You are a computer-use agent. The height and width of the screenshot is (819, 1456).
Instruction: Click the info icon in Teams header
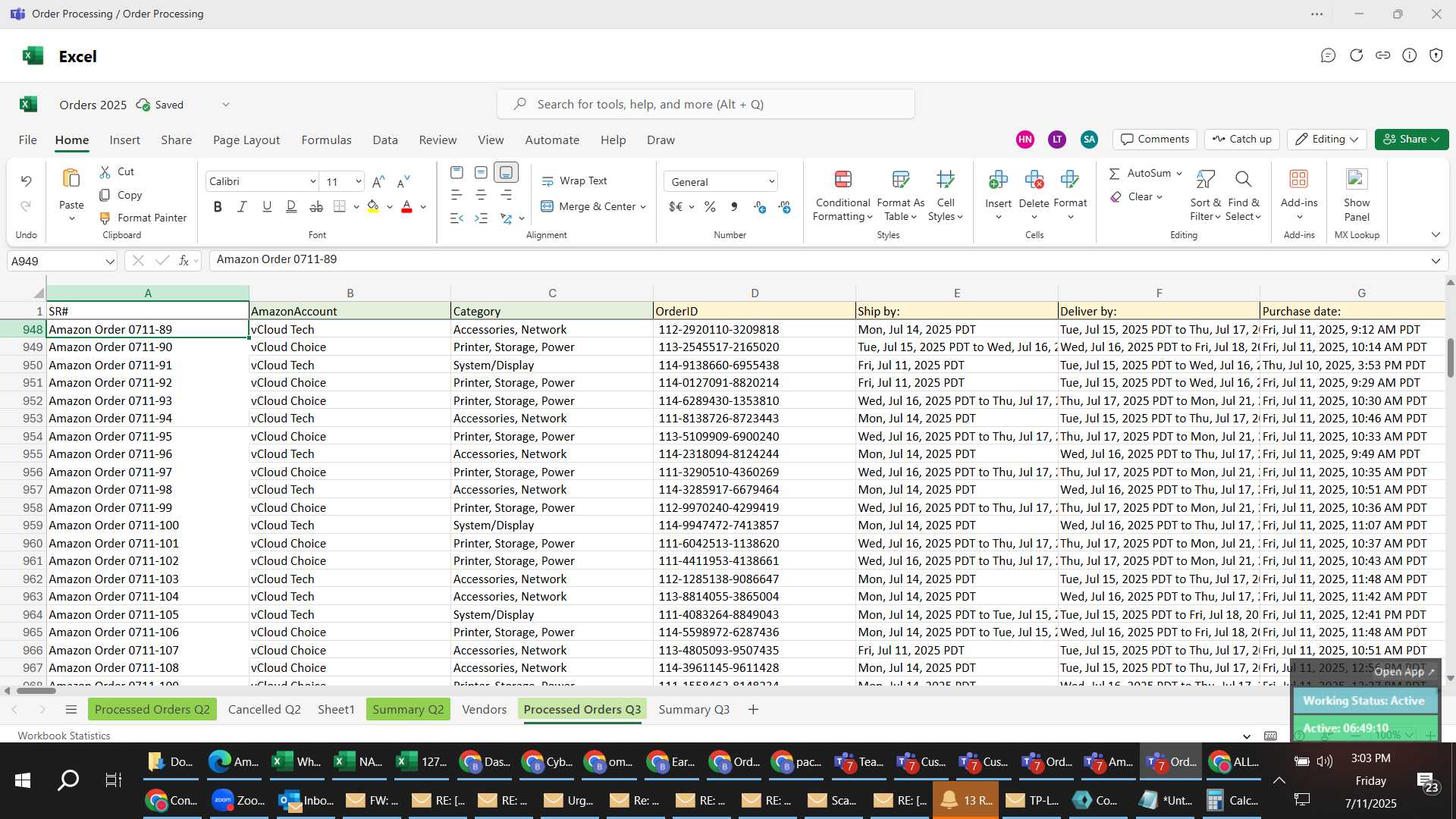point(1409,55)
